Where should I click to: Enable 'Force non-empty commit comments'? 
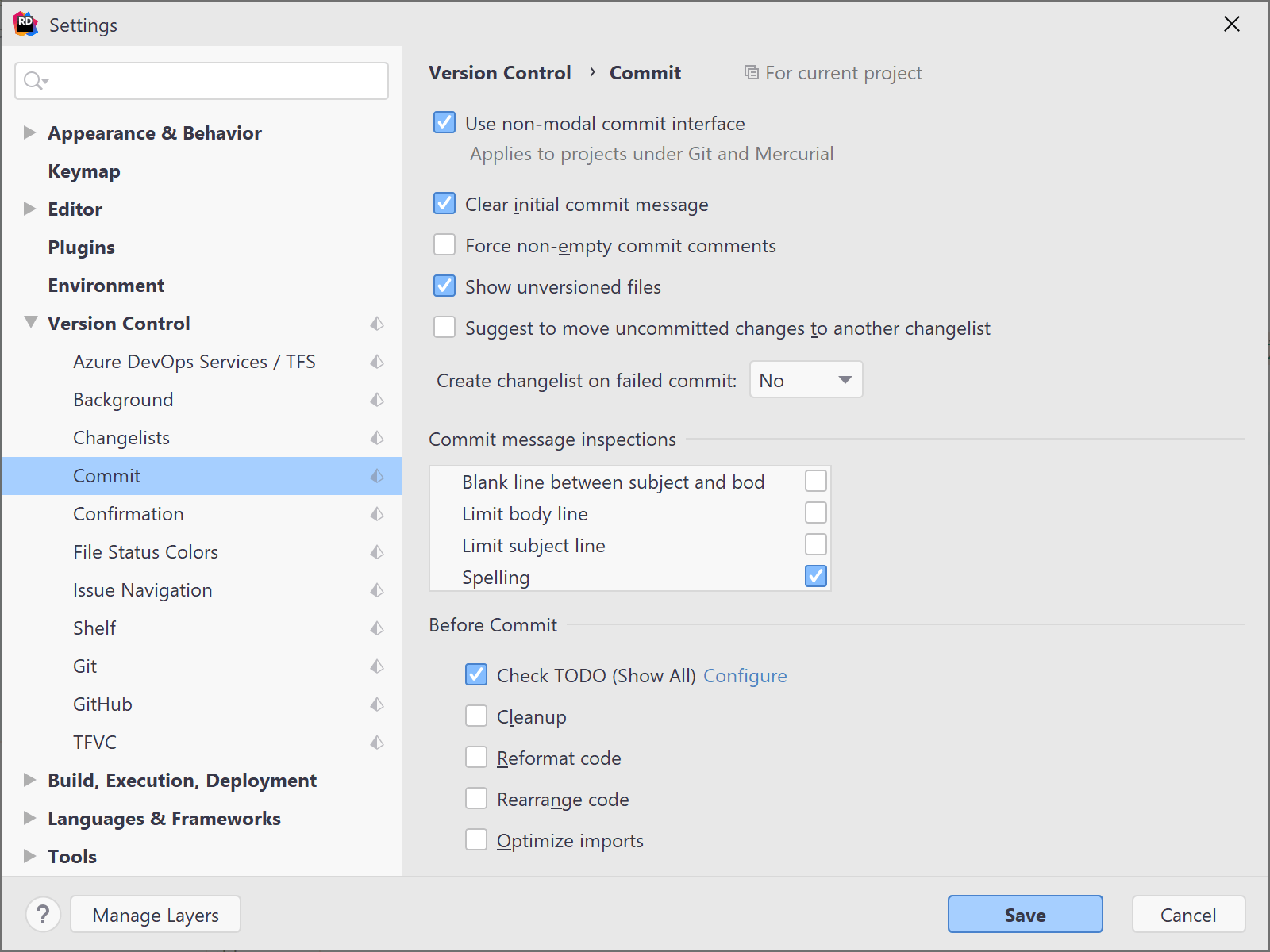444,245
